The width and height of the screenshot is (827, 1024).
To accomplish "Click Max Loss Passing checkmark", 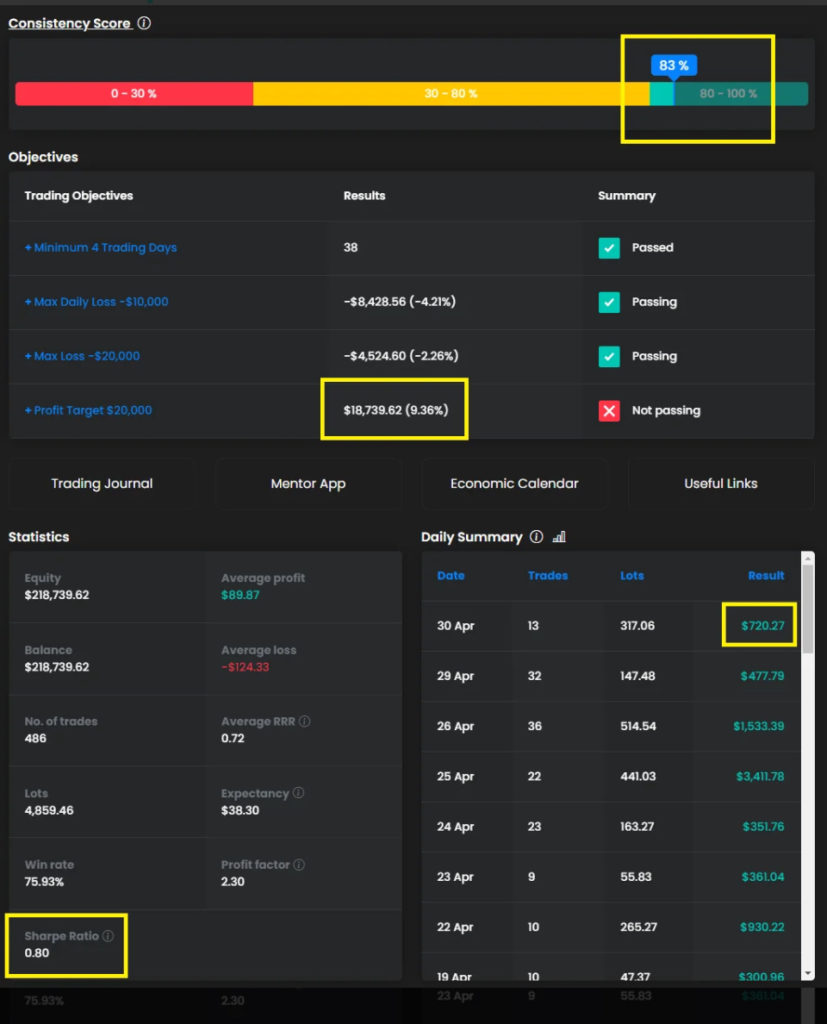I will click(609, 356).
